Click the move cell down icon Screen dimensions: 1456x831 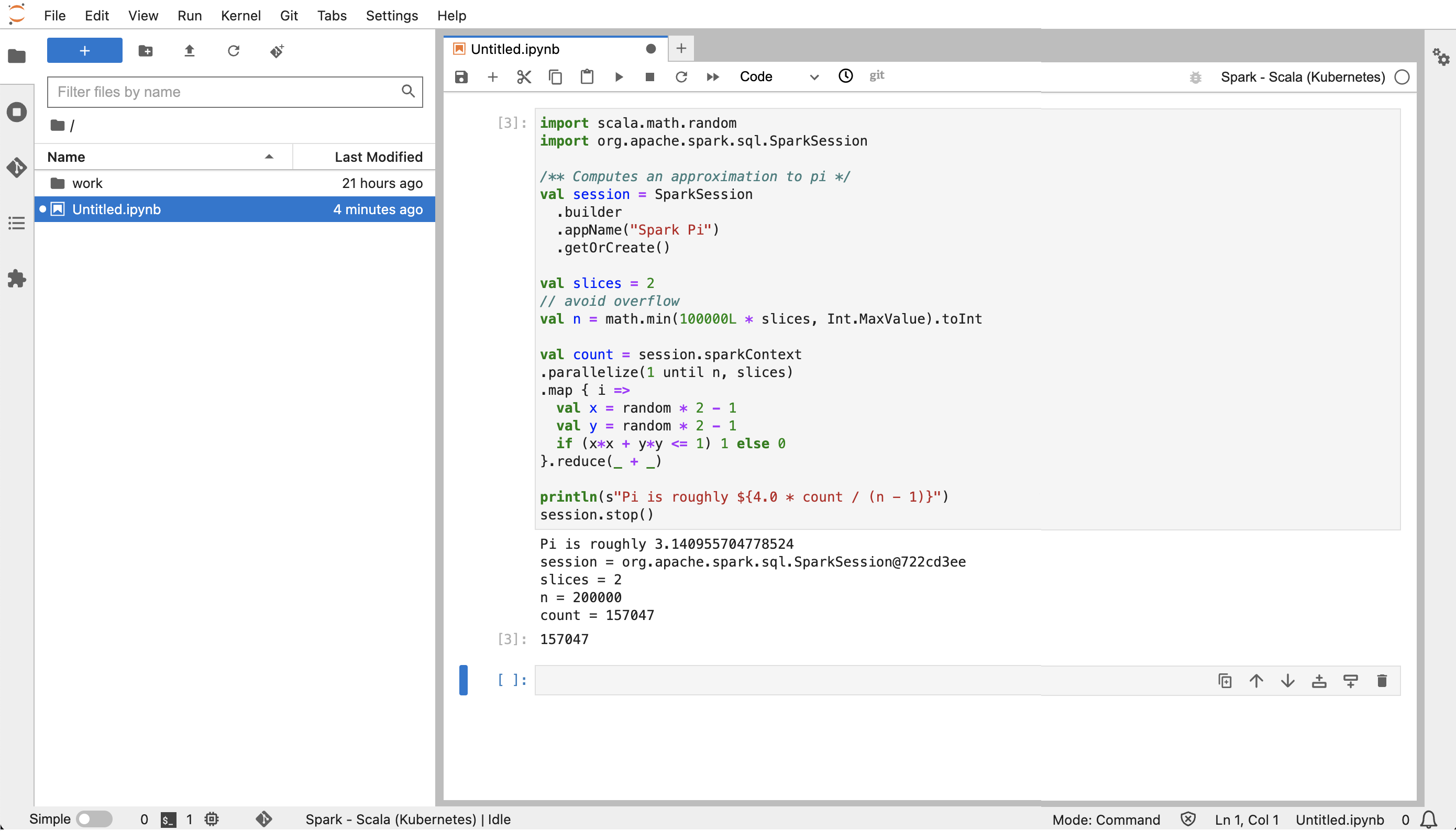1288,681
